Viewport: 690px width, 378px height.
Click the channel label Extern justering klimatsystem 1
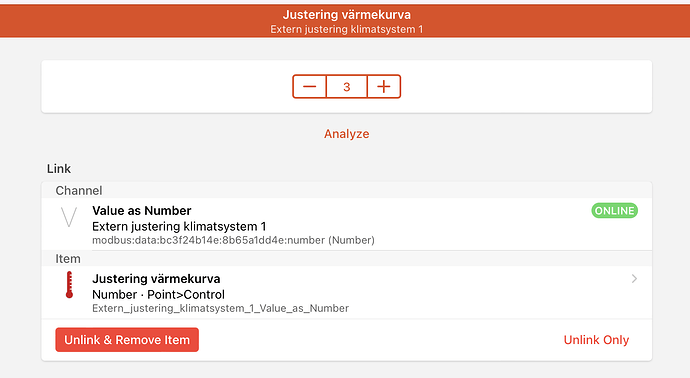click(179, 227)
